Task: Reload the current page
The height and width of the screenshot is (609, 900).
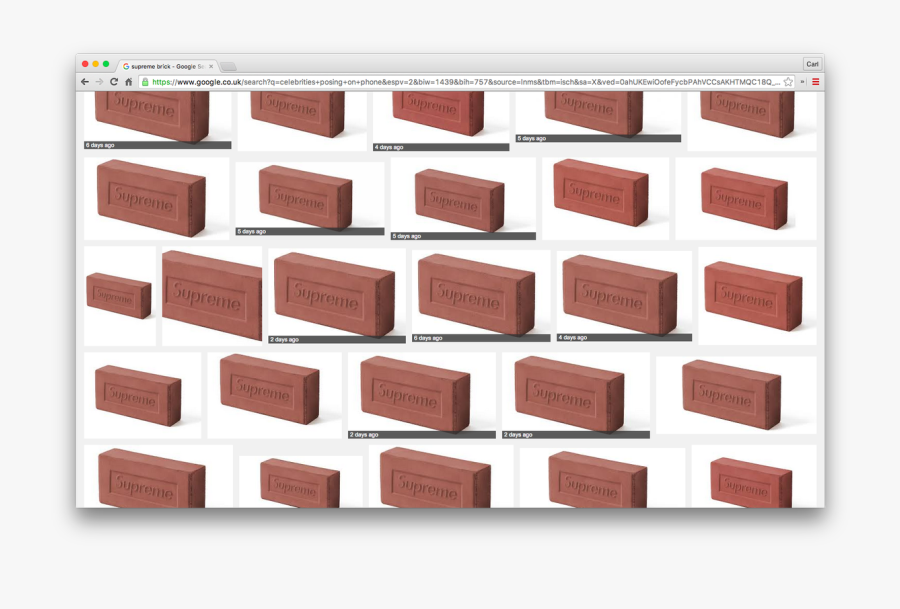Action: click(114, 82)
